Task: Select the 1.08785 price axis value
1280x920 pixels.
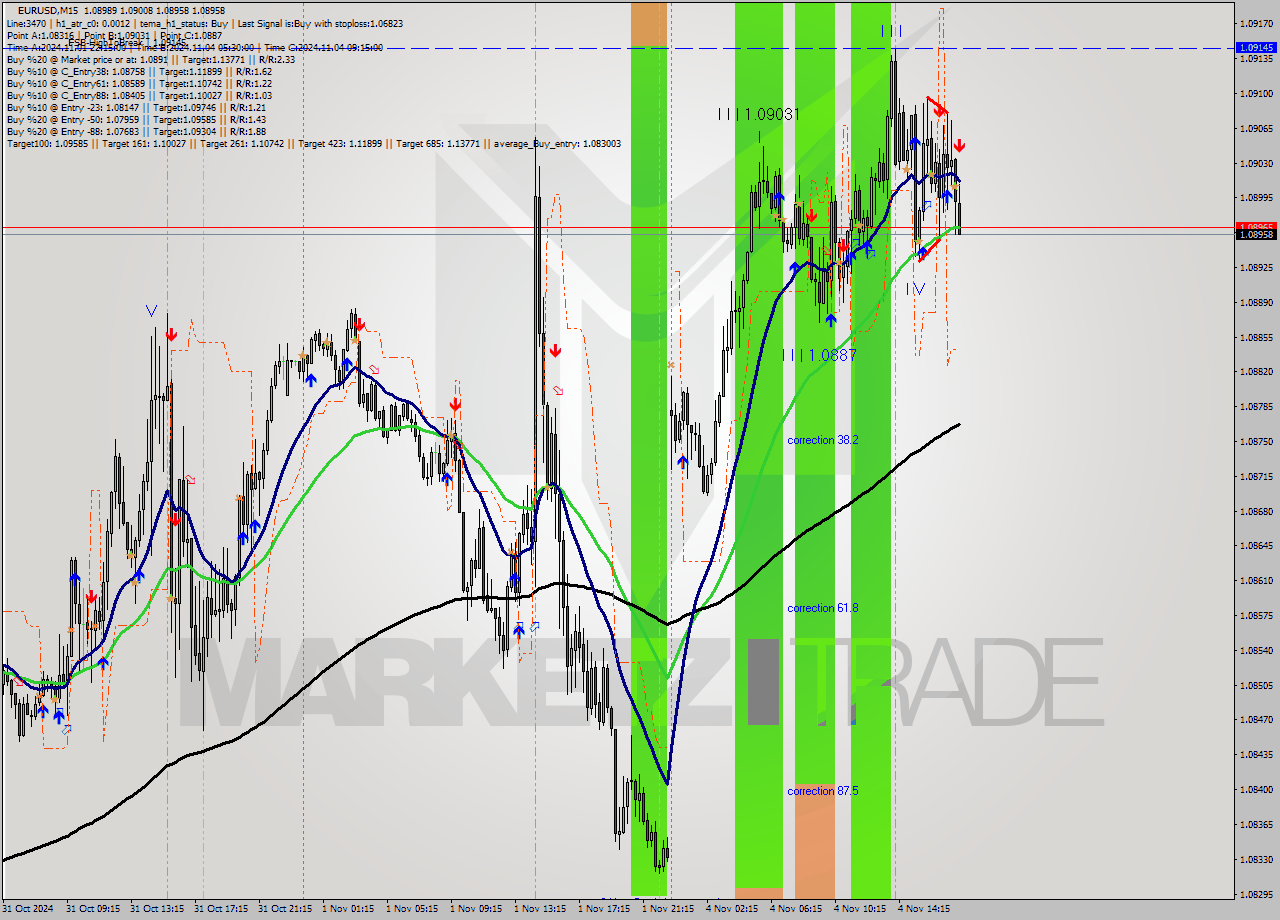Action: tap(1256, 407)
